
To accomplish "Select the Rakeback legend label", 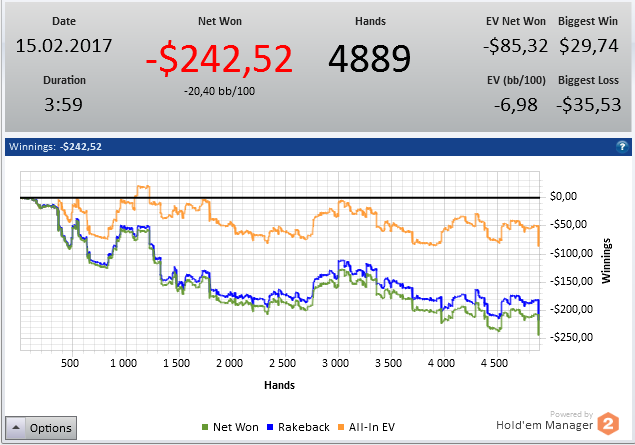I will [304, 427].
